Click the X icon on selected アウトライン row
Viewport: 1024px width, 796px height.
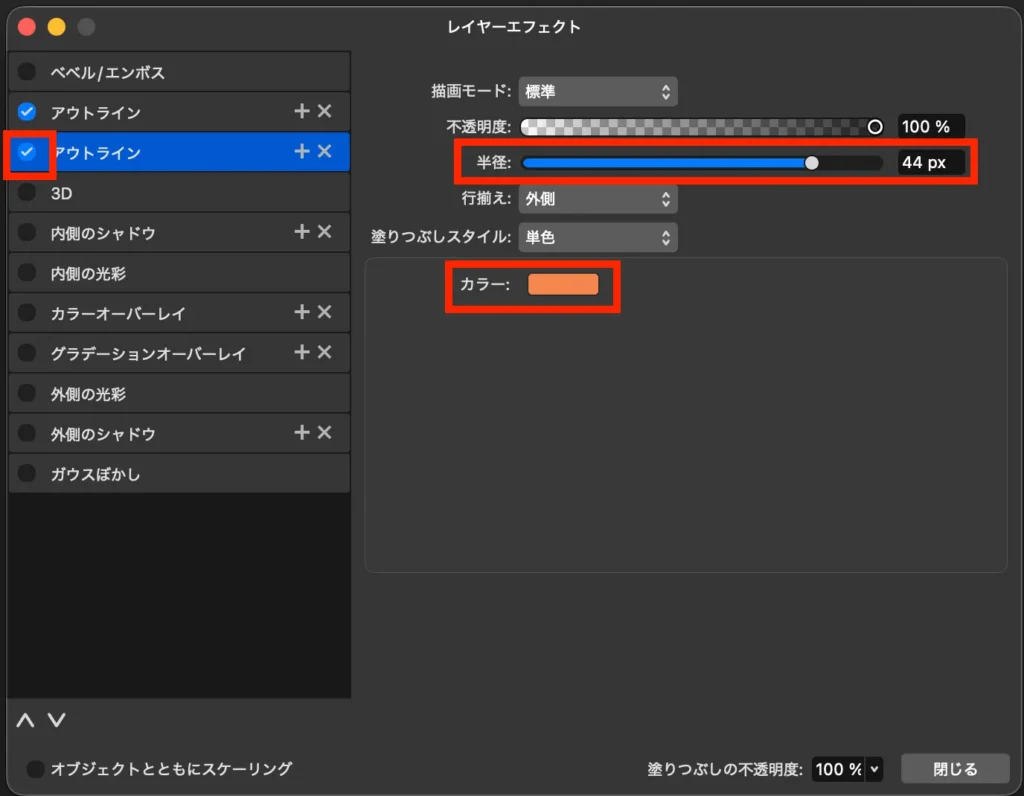324,152
